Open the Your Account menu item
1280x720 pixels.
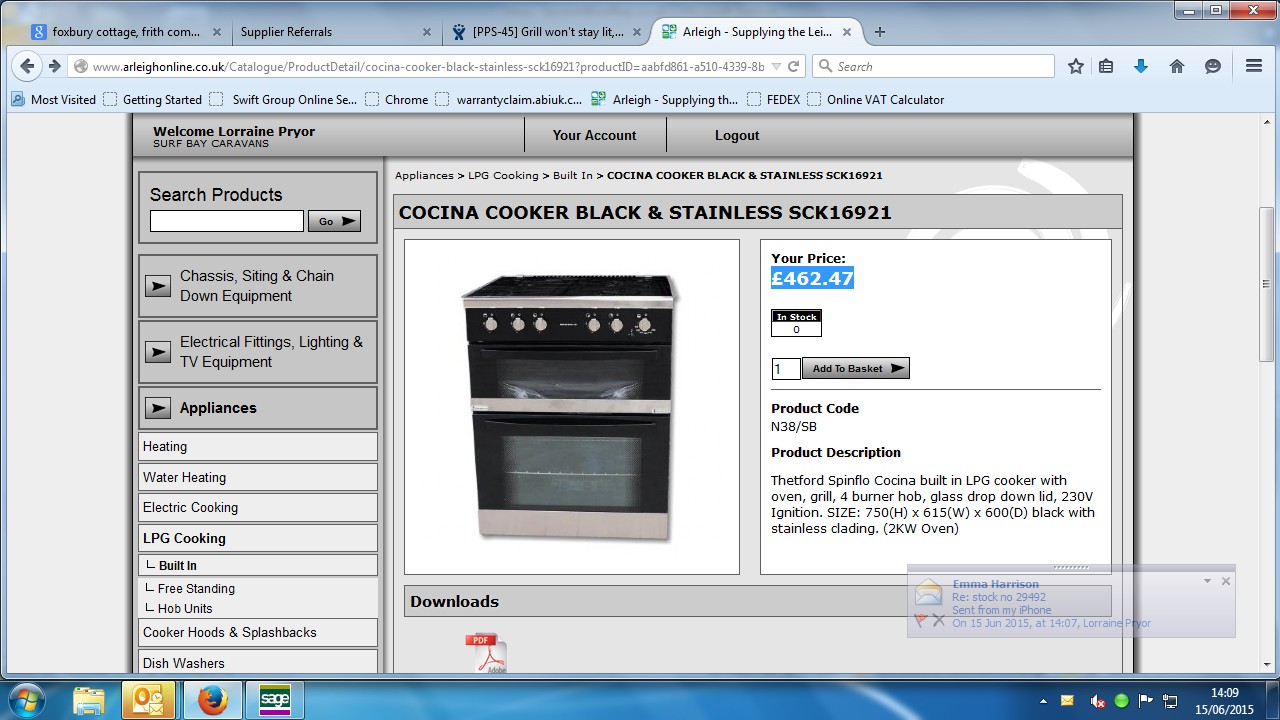pyautogui.click(x=594, y=135)
